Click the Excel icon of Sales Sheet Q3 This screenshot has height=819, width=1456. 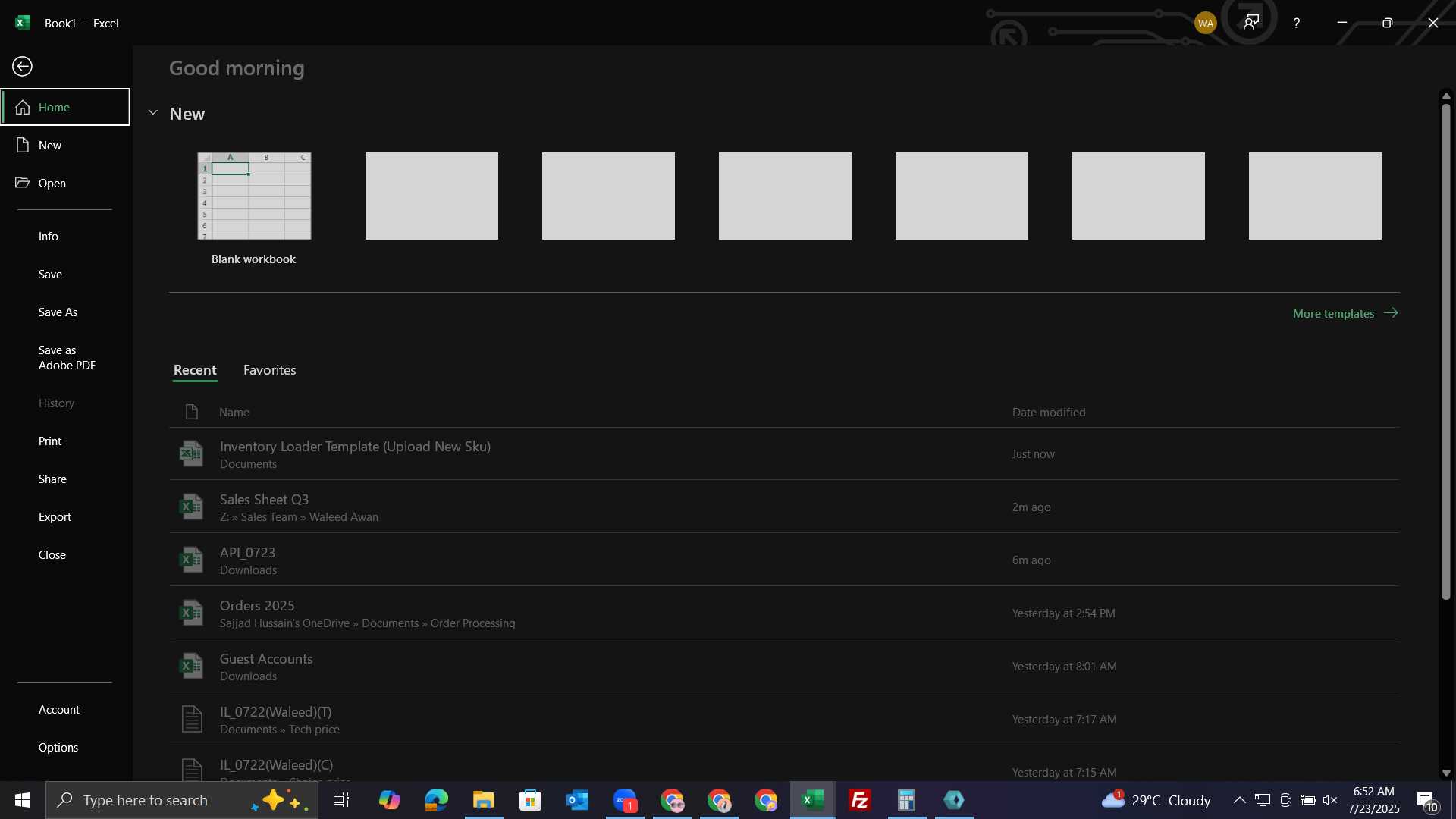coord(191,507)
